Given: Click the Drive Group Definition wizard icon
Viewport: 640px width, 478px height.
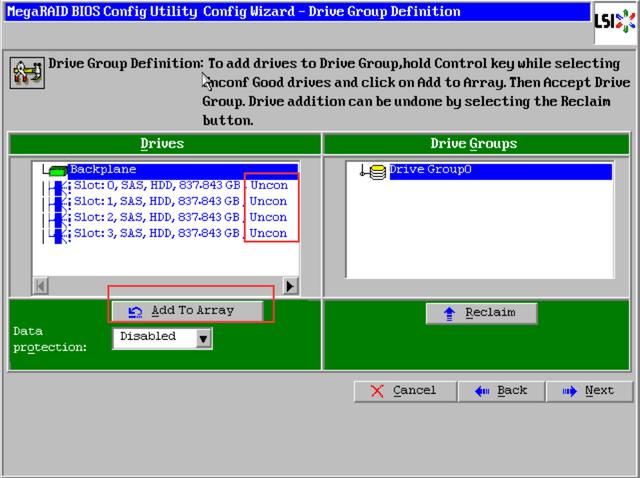Looking at the screenshot, I should coord(27,73).
